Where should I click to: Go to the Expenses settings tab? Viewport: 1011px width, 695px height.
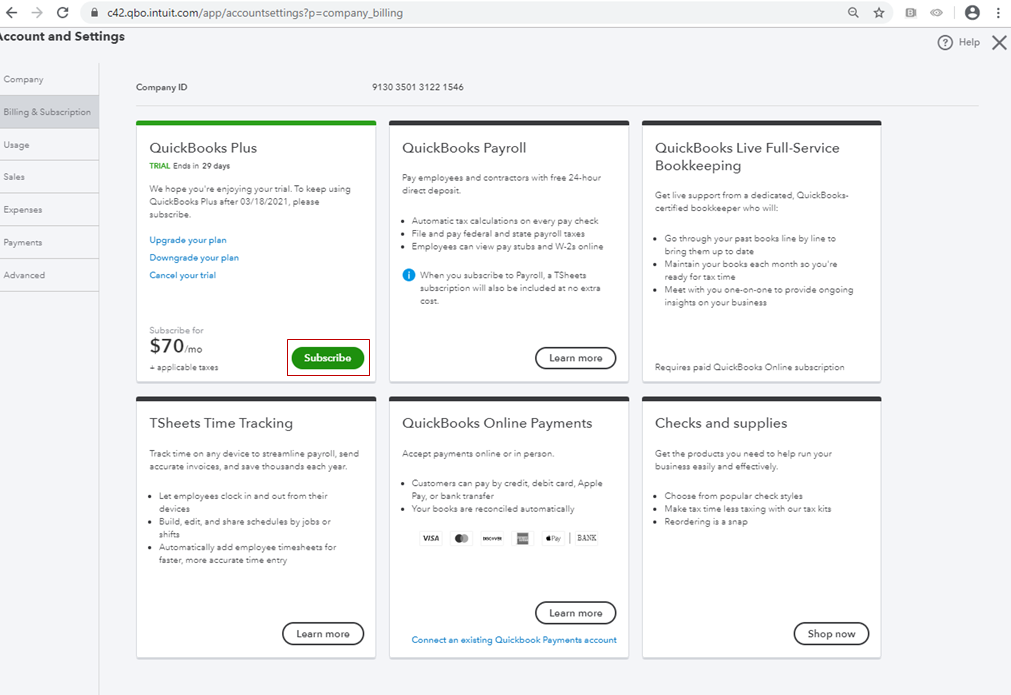[23, 210]
